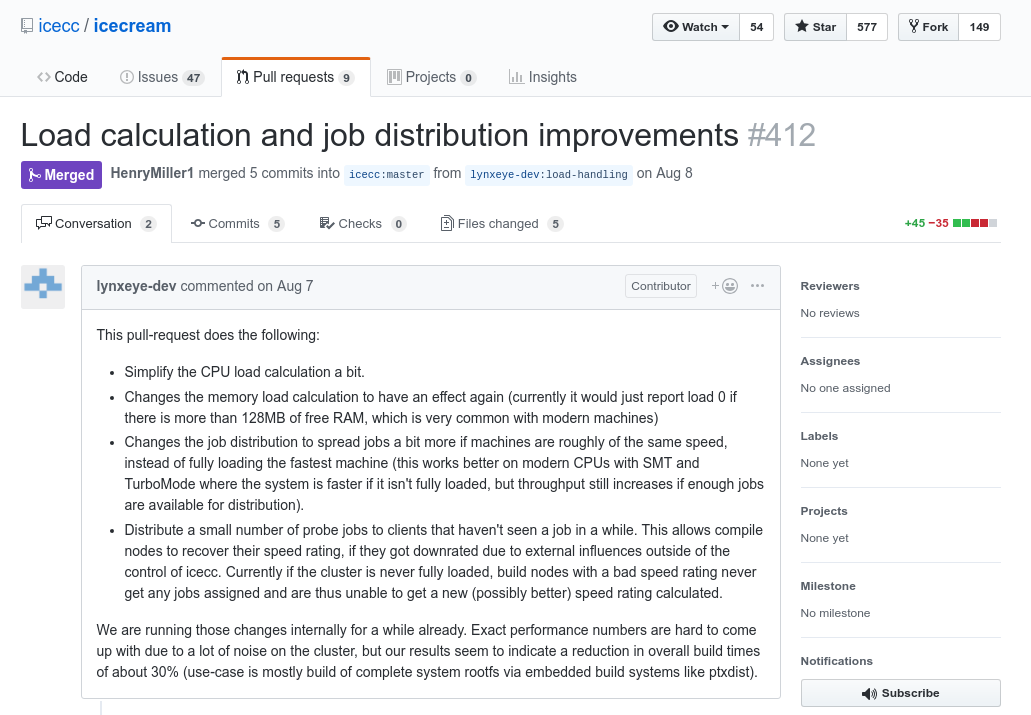Open the comment options ellipsis menu
1031x715 pixels.
click(x=757, y=285)
